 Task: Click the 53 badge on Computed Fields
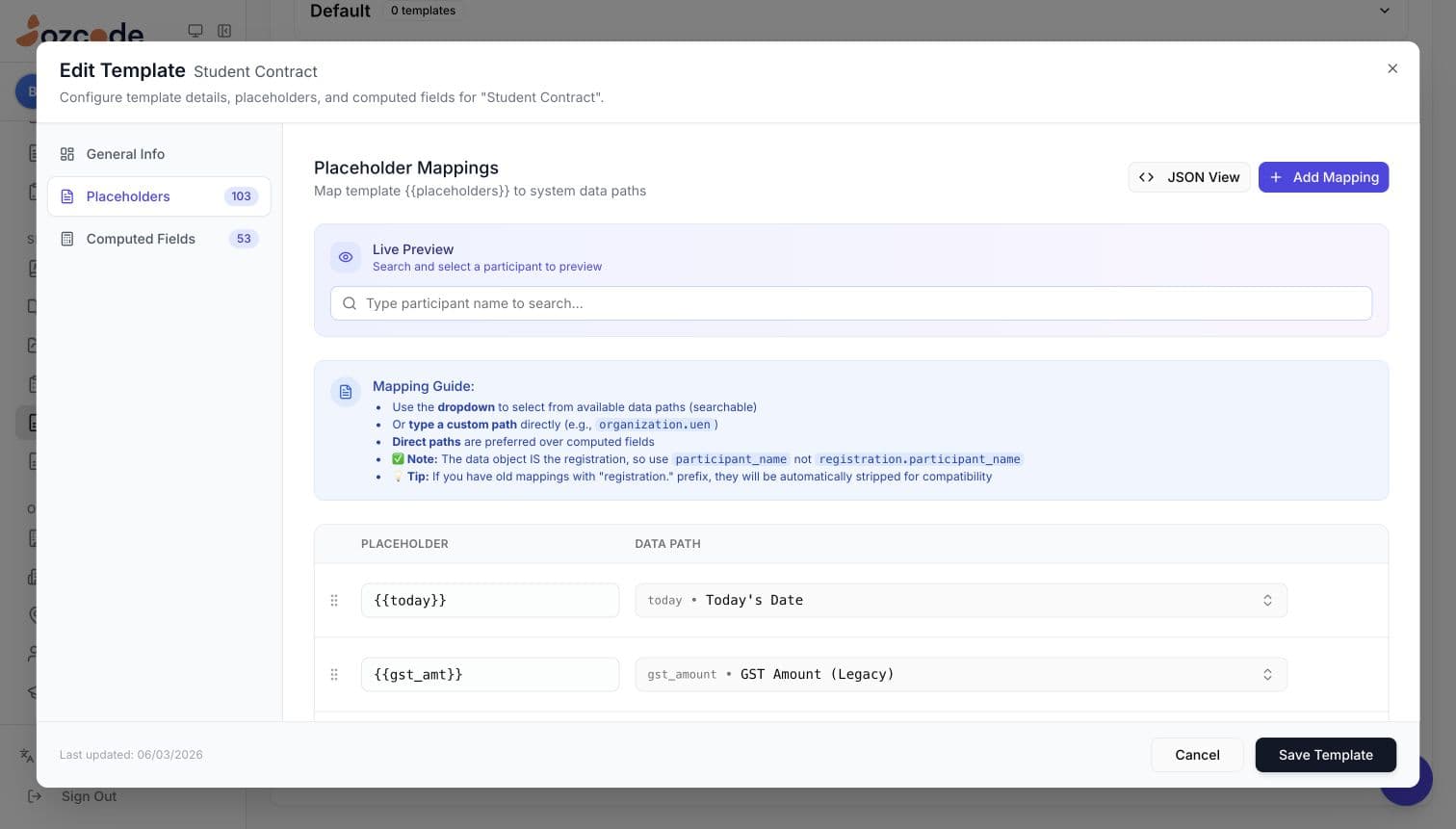click(244, 239)
